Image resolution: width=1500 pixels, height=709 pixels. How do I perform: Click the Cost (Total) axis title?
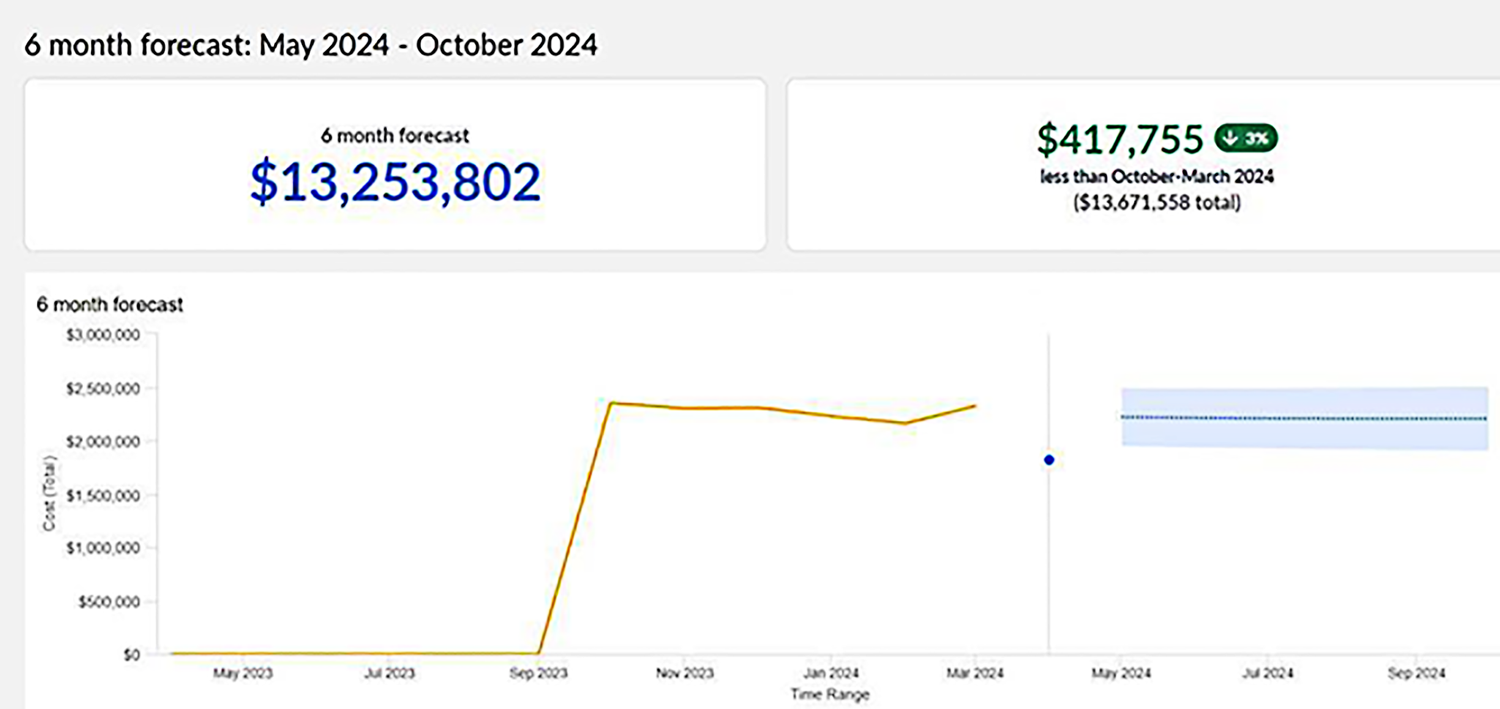click(48, 494)
